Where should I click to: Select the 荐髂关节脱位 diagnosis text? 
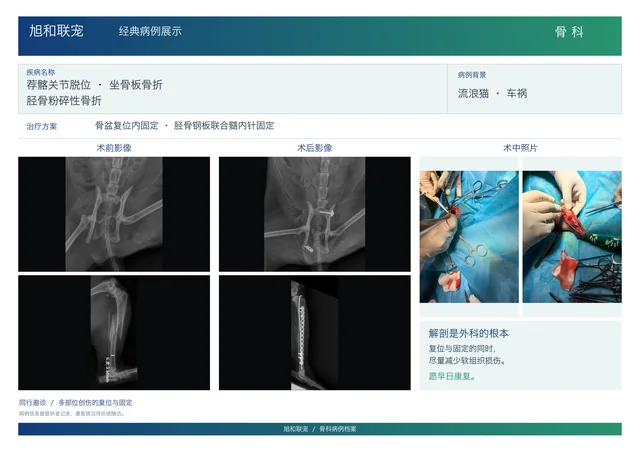(58, 85)
